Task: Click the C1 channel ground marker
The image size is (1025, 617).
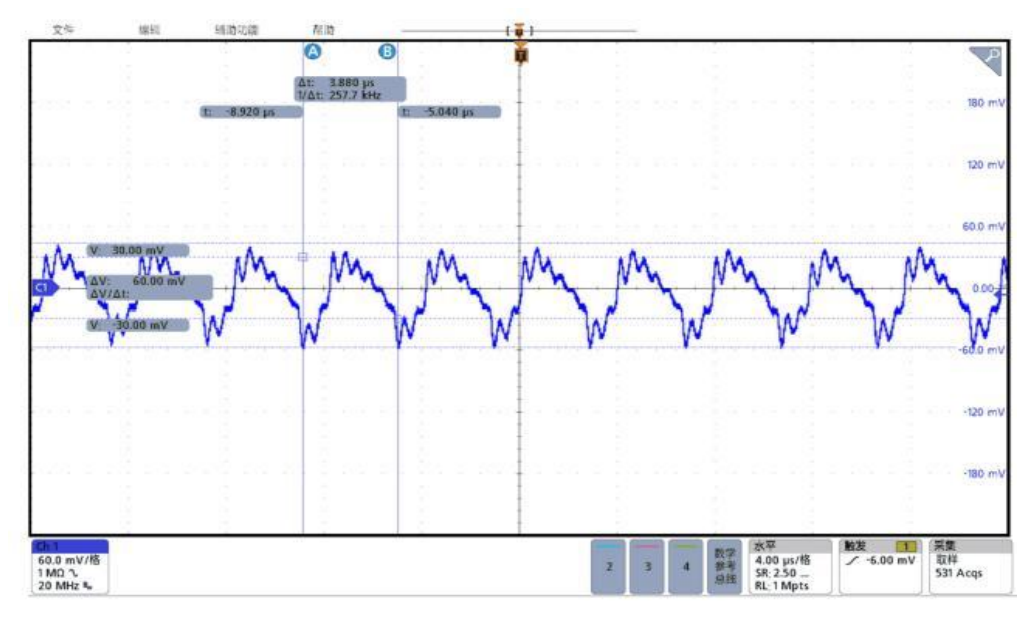Action: [x=45, y=288]
